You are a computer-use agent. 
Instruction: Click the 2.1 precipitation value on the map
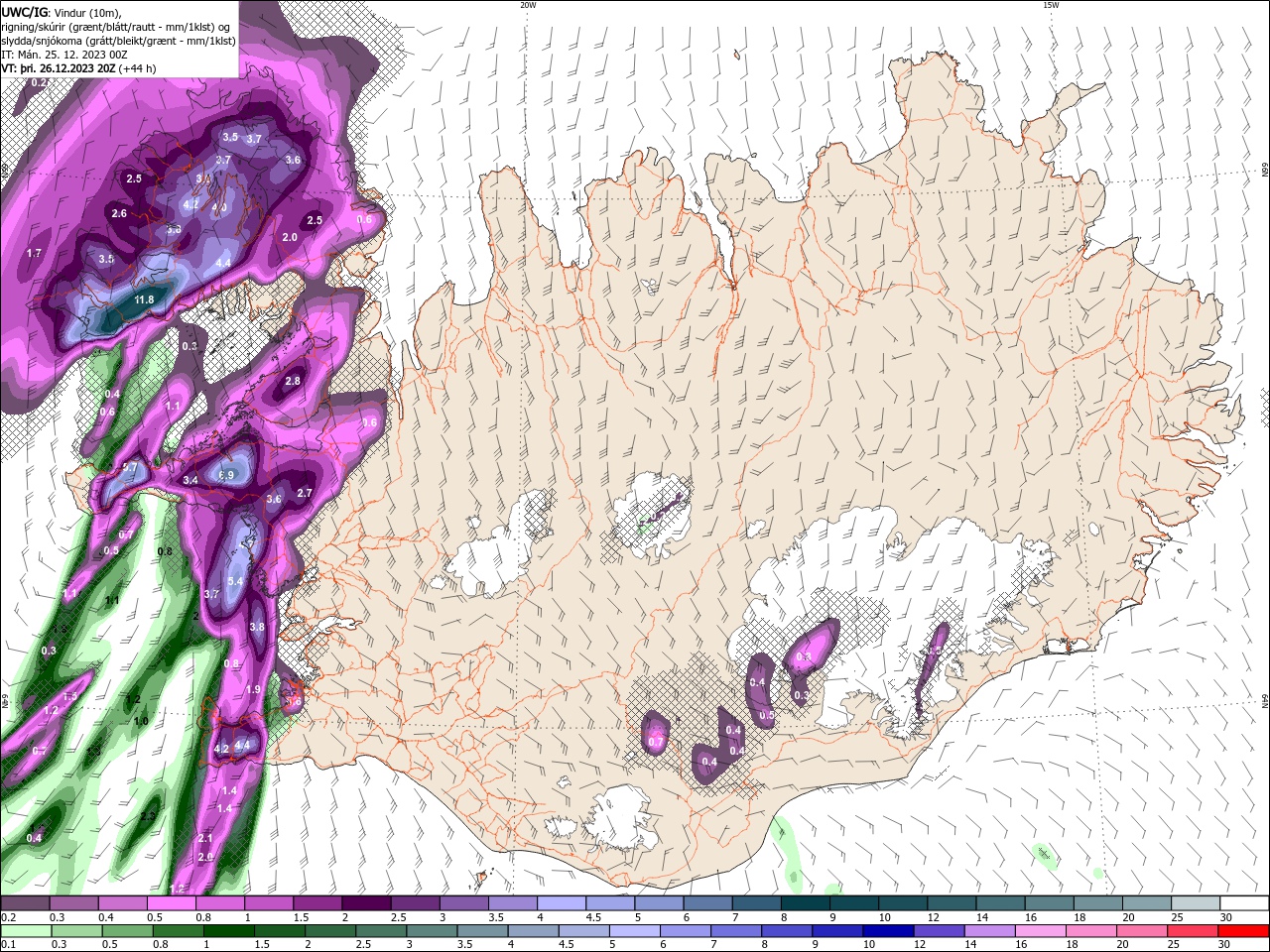[x=206, y=838]
